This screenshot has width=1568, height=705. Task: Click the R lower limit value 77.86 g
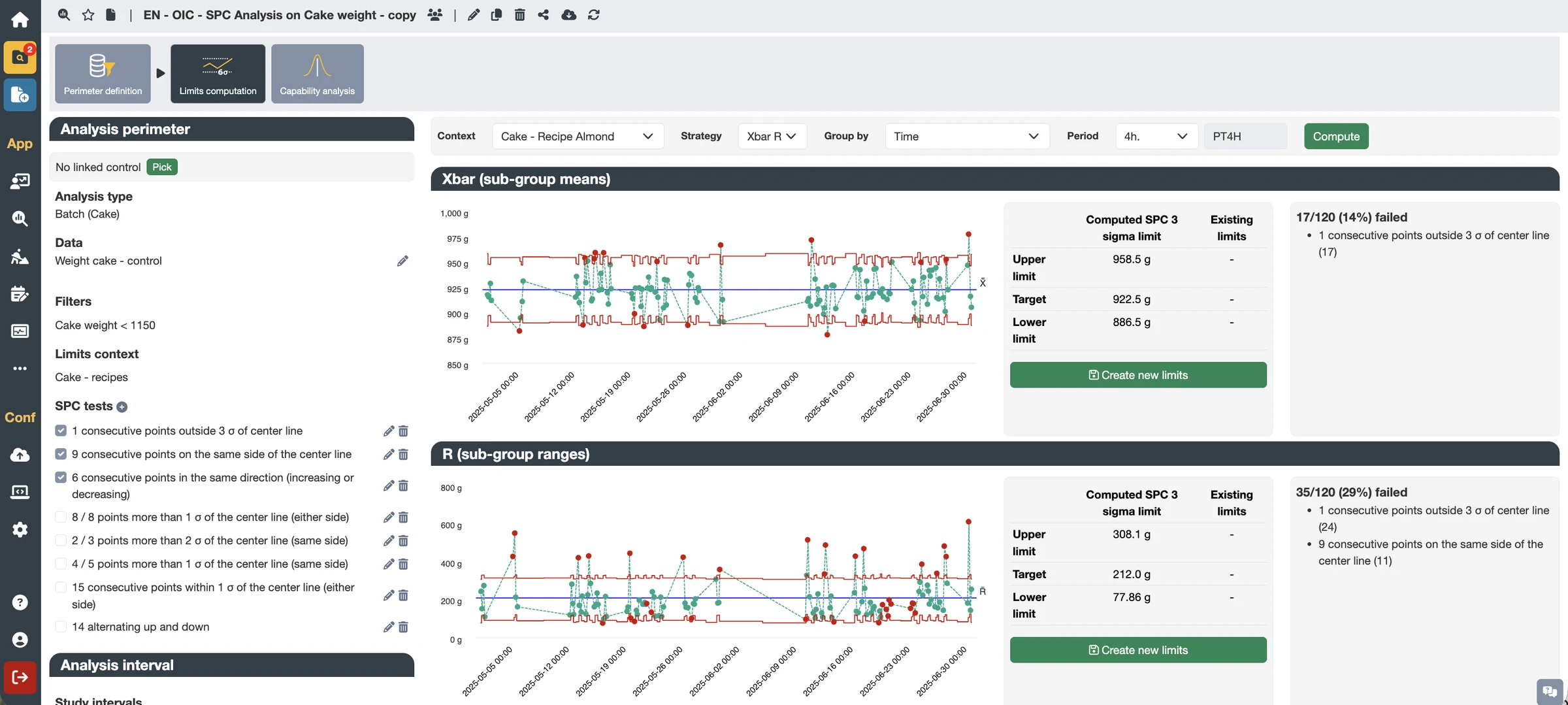[1132, 597]
